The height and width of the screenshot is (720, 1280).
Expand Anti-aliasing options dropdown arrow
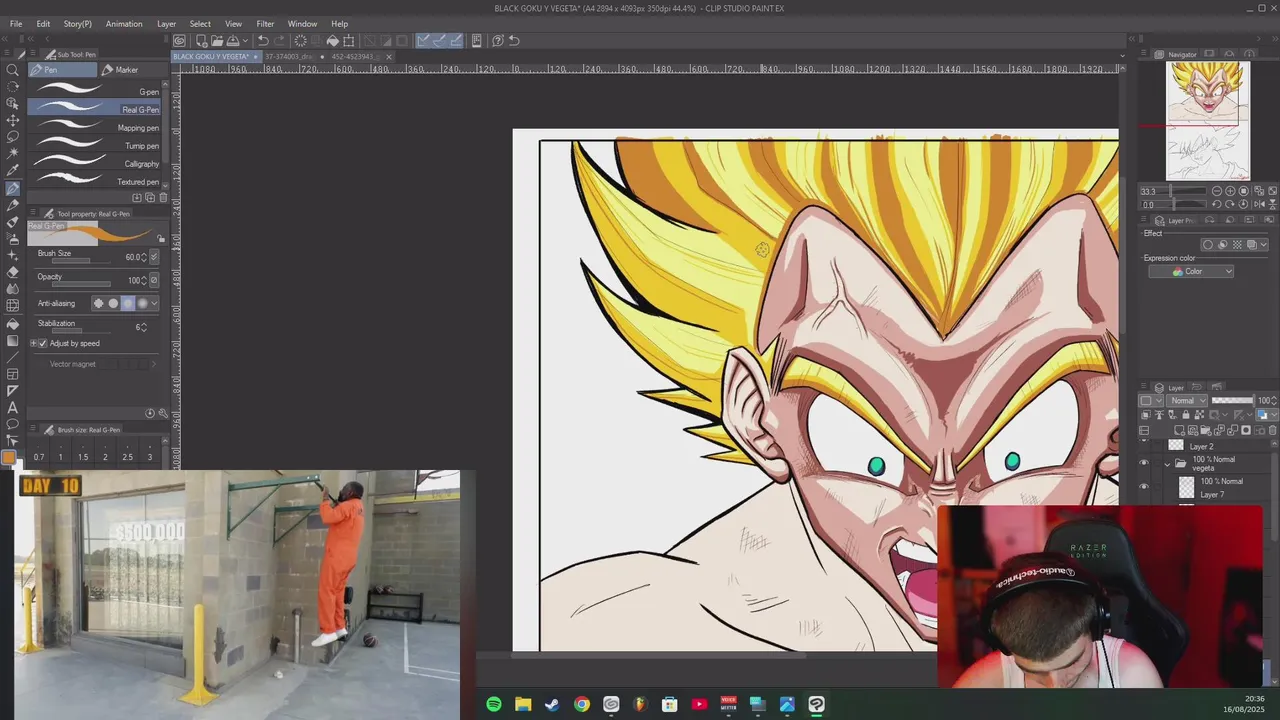(155, 303)
